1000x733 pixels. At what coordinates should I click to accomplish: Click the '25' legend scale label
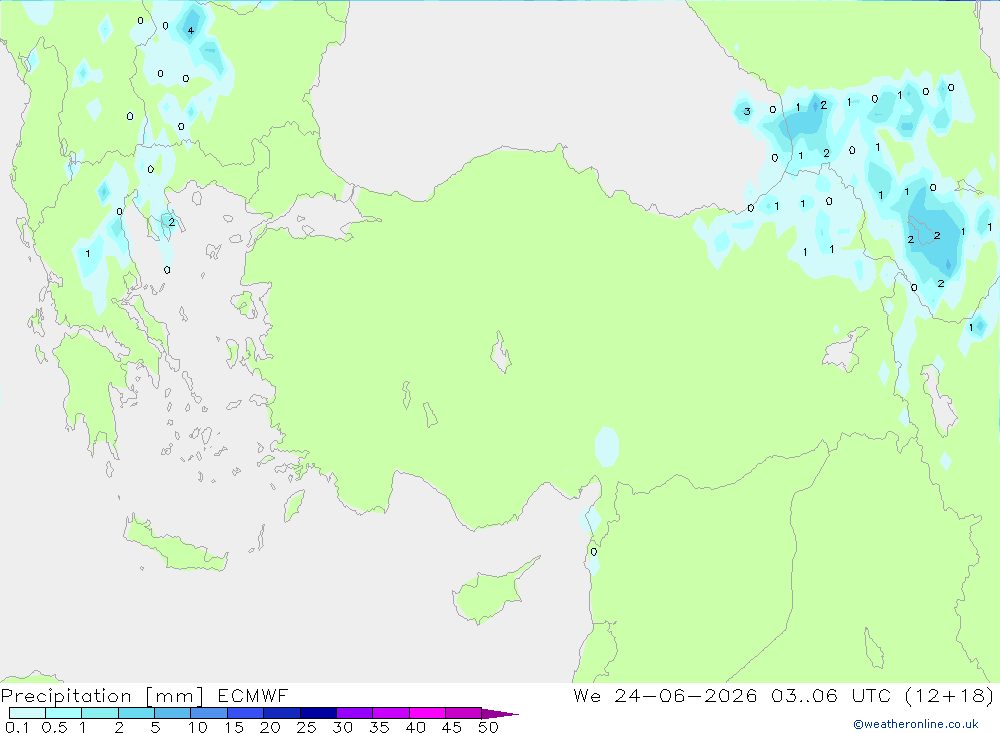pyautogui.click(x=306, y=727)
